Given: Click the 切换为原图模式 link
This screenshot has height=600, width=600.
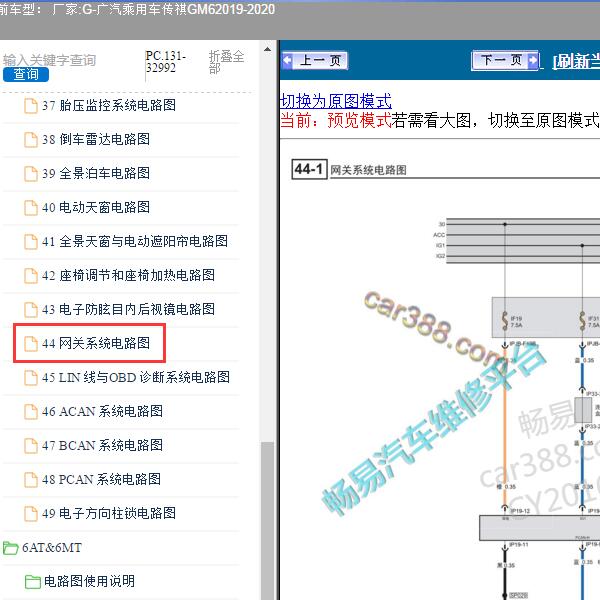Looking at the screenshot, I should [336, 101].
